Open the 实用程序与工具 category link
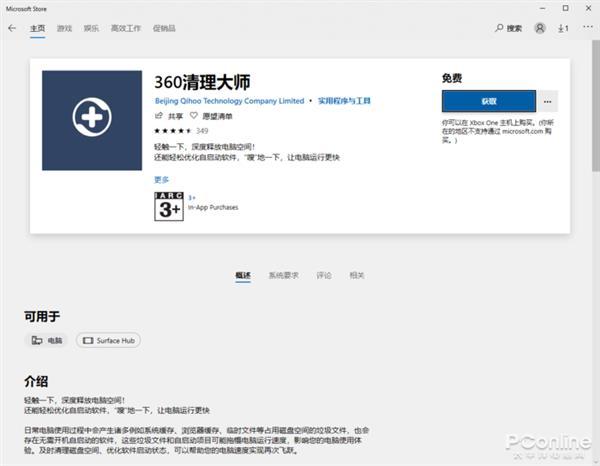Image resolution: width=600 pixels, height=466 pixels. (x=344, y=101)
